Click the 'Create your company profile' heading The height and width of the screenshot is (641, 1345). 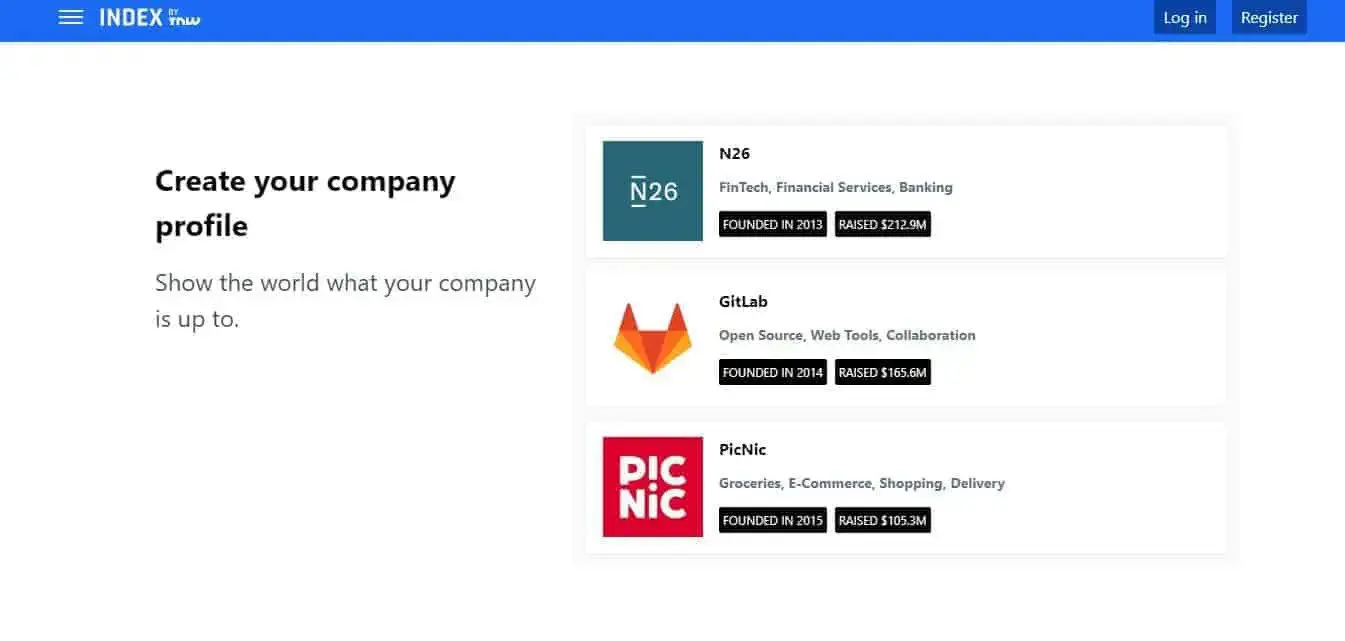click(x=305, y=203)
